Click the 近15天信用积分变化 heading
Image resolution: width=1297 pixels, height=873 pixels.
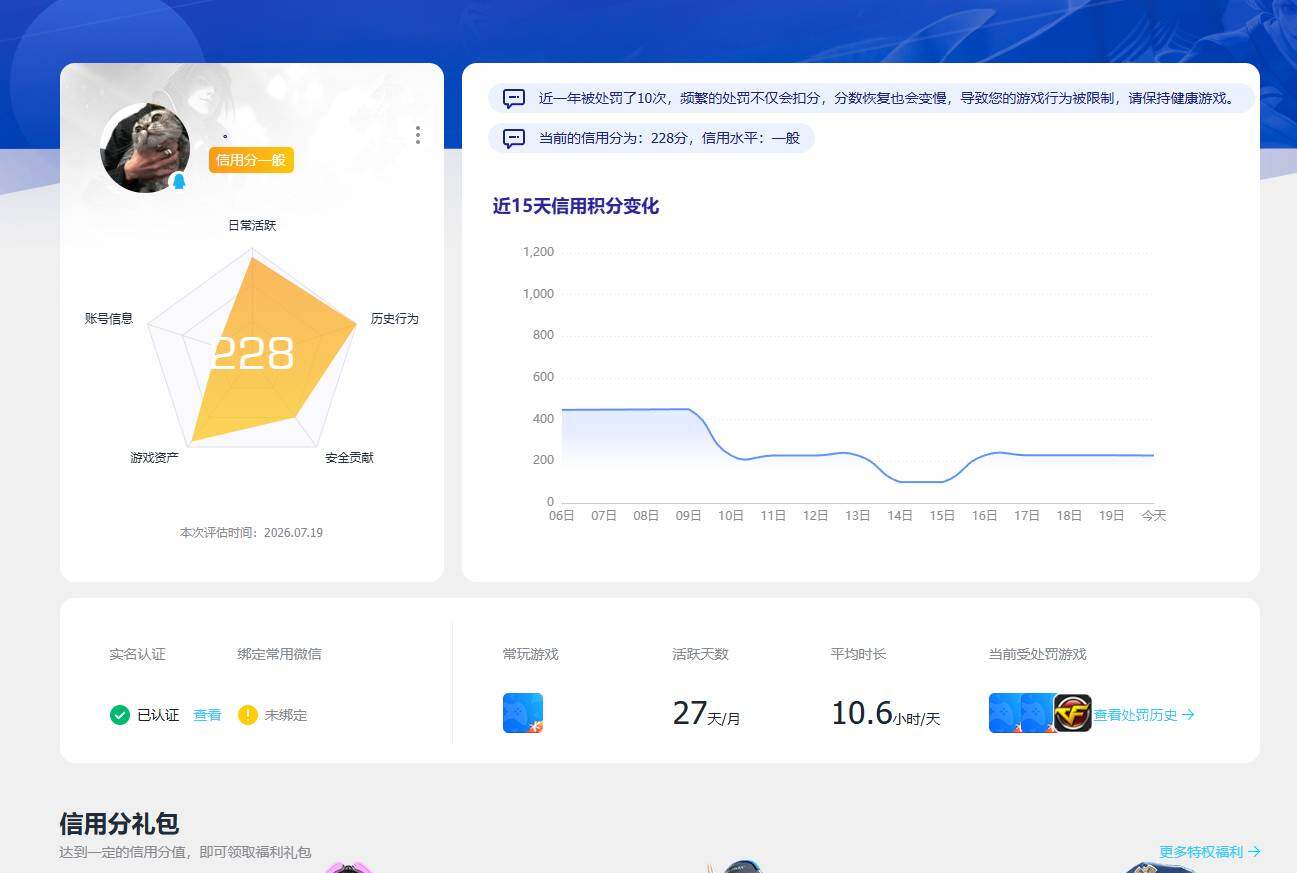(x=576, y=206)
